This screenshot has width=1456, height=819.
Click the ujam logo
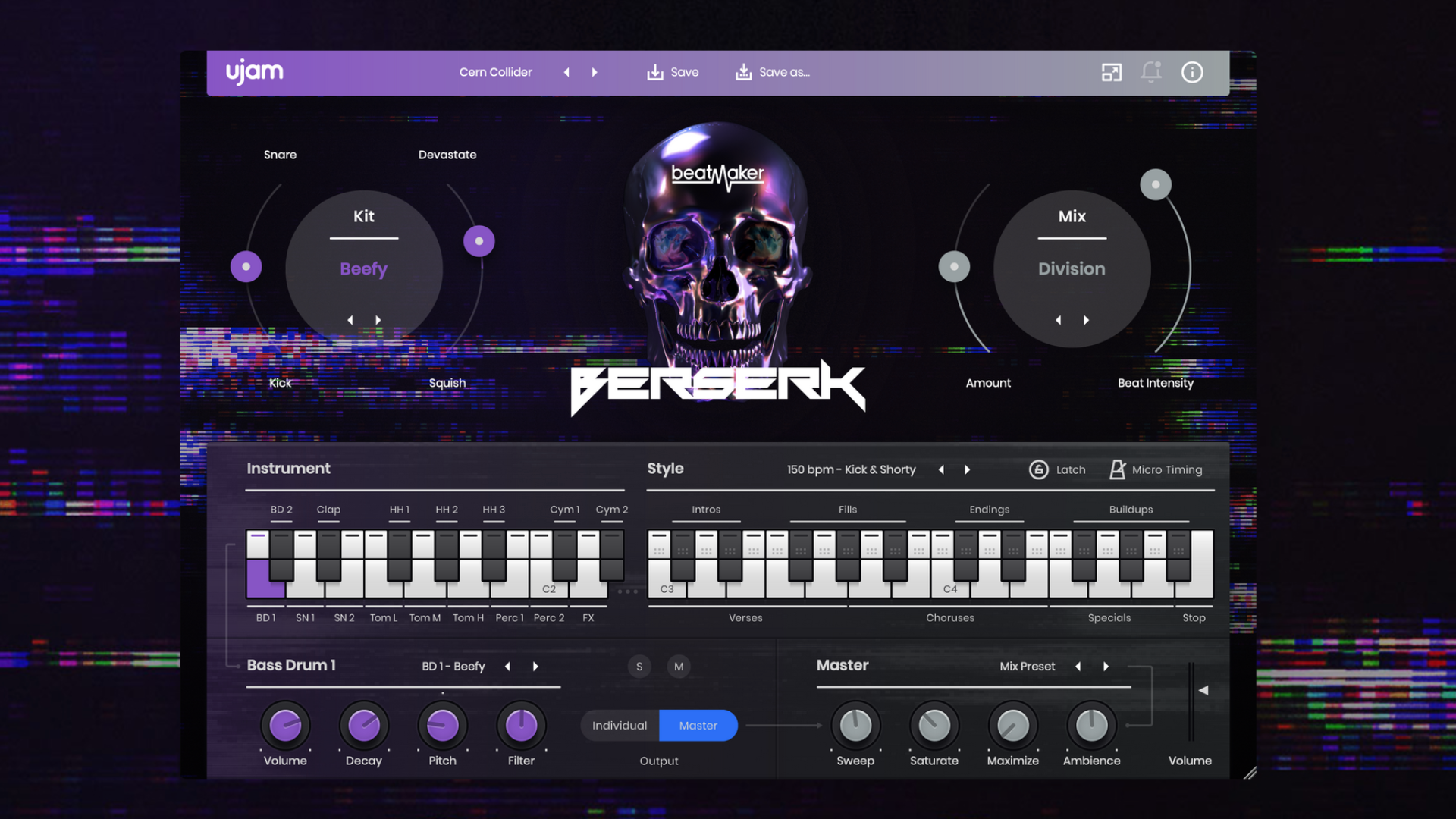(254, 71)
